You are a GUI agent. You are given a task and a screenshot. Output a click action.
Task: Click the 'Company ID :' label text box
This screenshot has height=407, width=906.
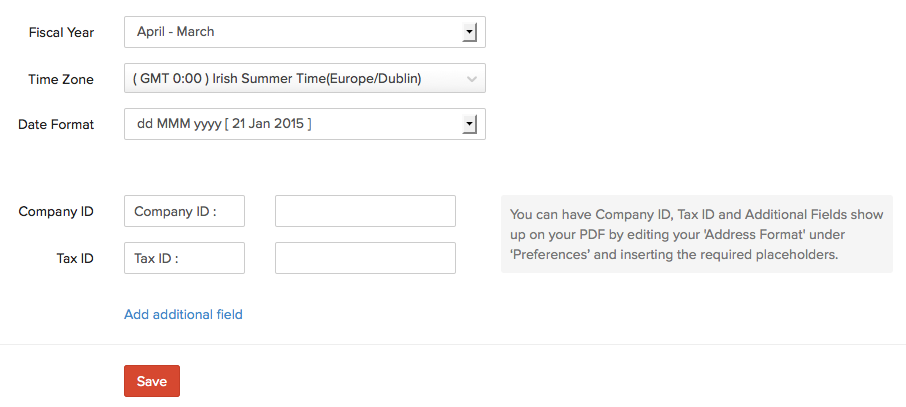tap(185, 211)
